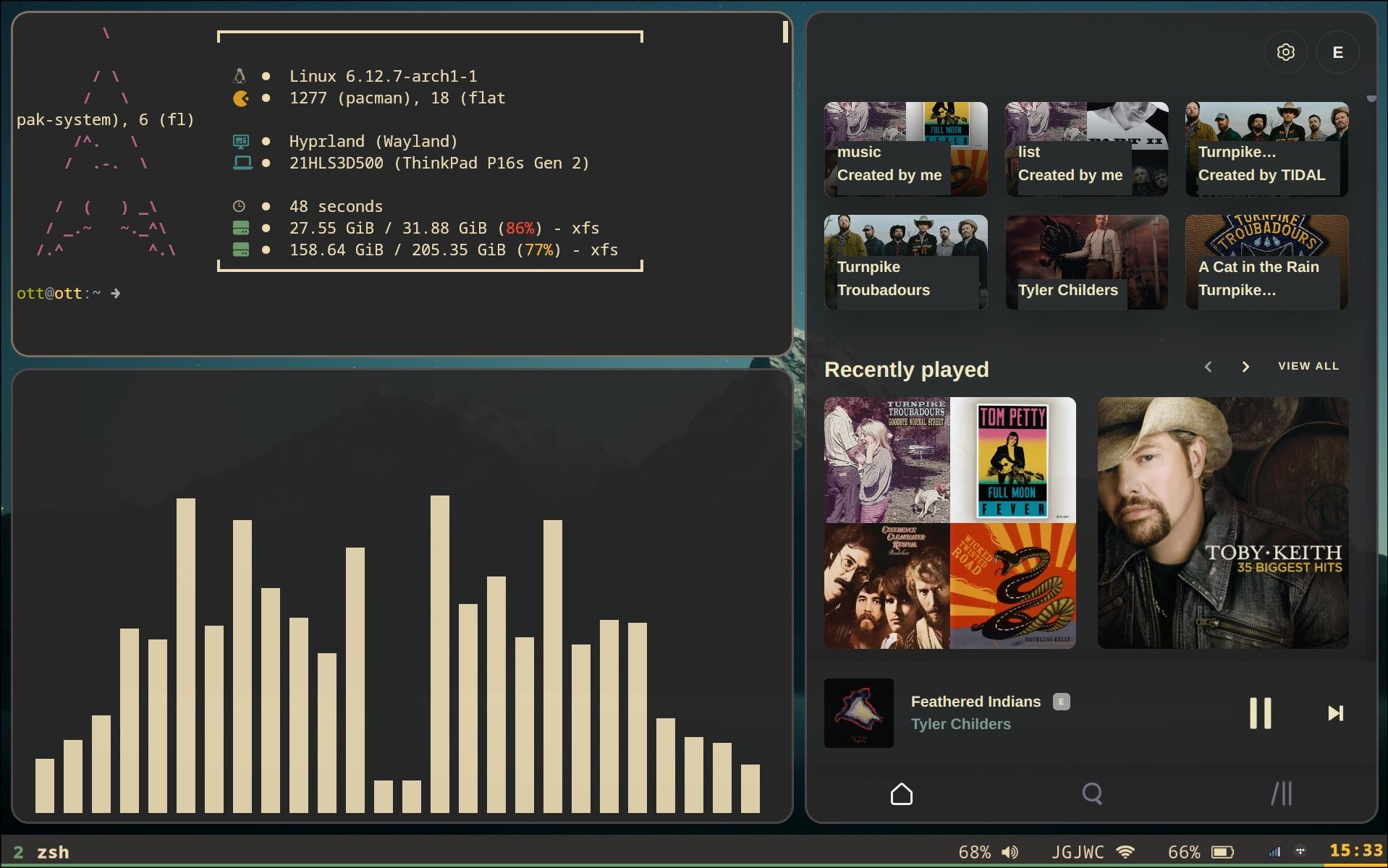Open the 'list' playlist card
The image size is (1388, 868).
coord(1086,150)
